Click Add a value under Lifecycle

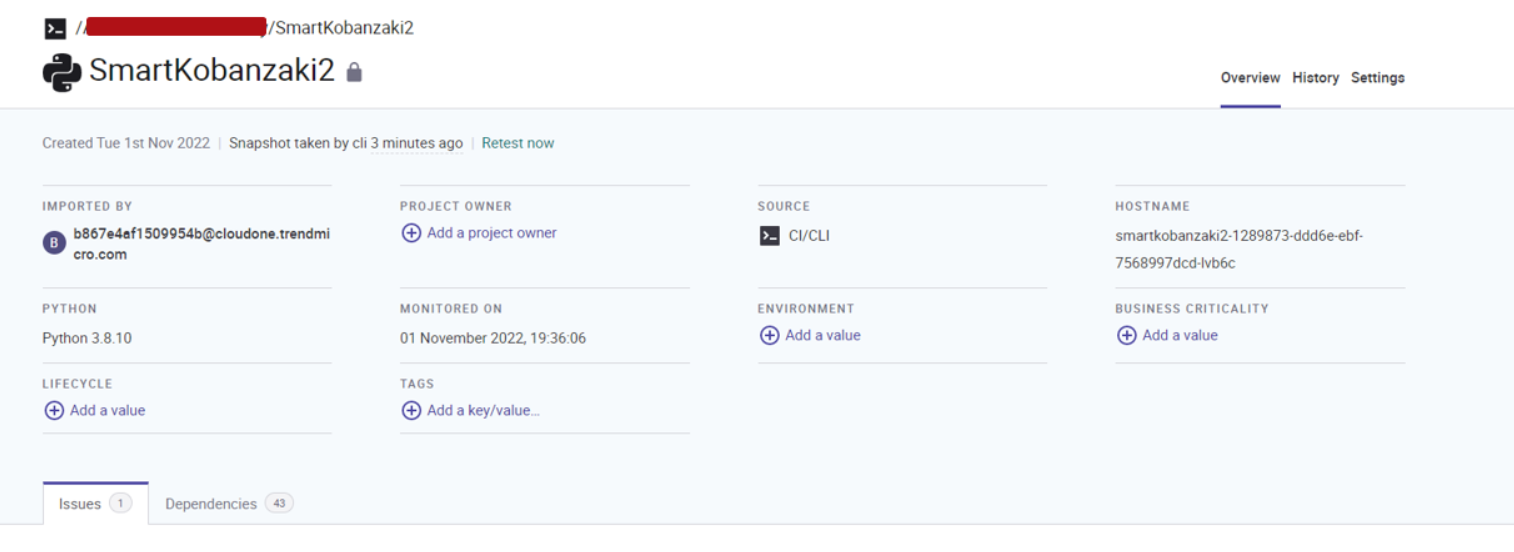[107, 411]
